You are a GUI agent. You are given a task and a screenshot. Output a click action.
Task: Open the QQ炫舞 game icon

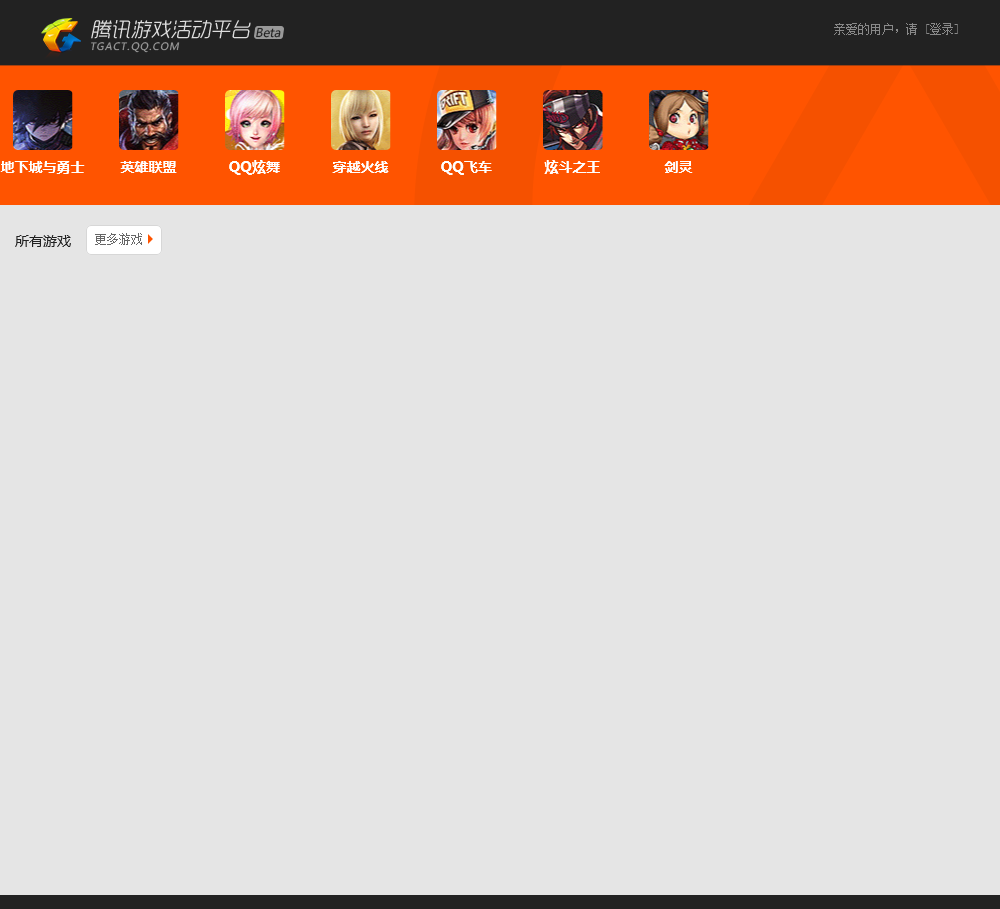pos(254,120)
